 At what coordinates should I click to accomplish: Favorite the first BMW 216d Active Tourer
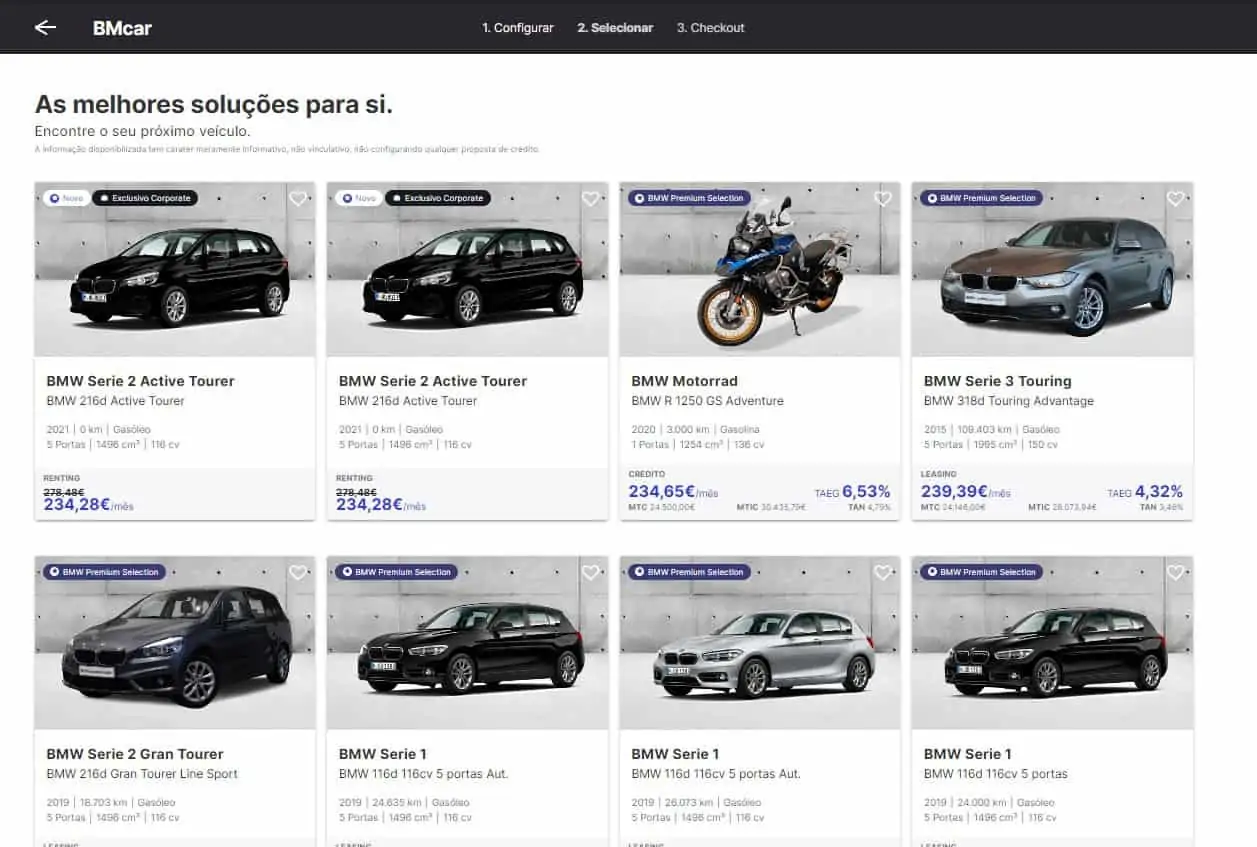click(298, 199)
